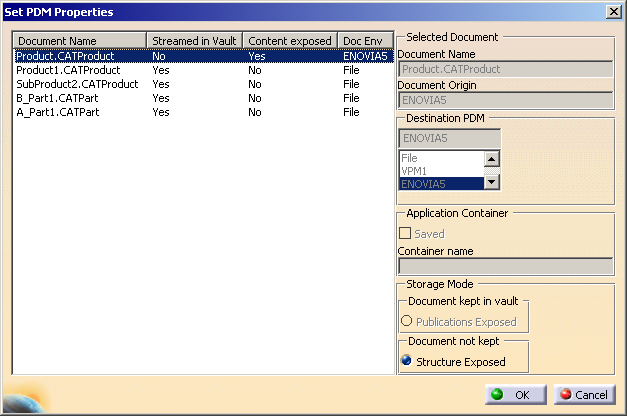627x416 pixels.
Task: Select Structure Exposed radio button
Action: [x=407, y=361]
